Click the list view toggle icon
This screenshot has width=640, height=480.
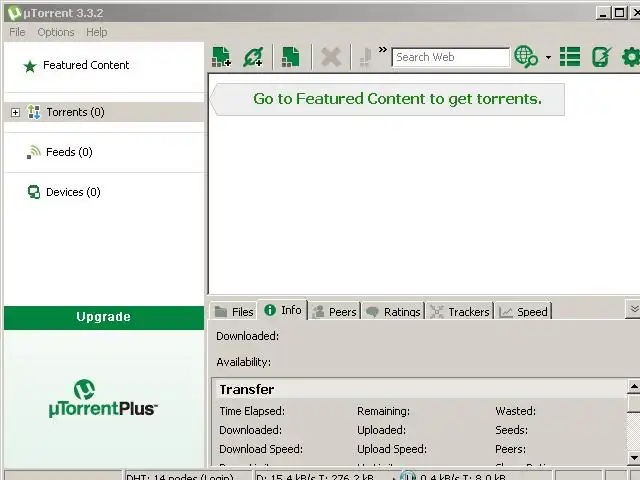point(570,57)
